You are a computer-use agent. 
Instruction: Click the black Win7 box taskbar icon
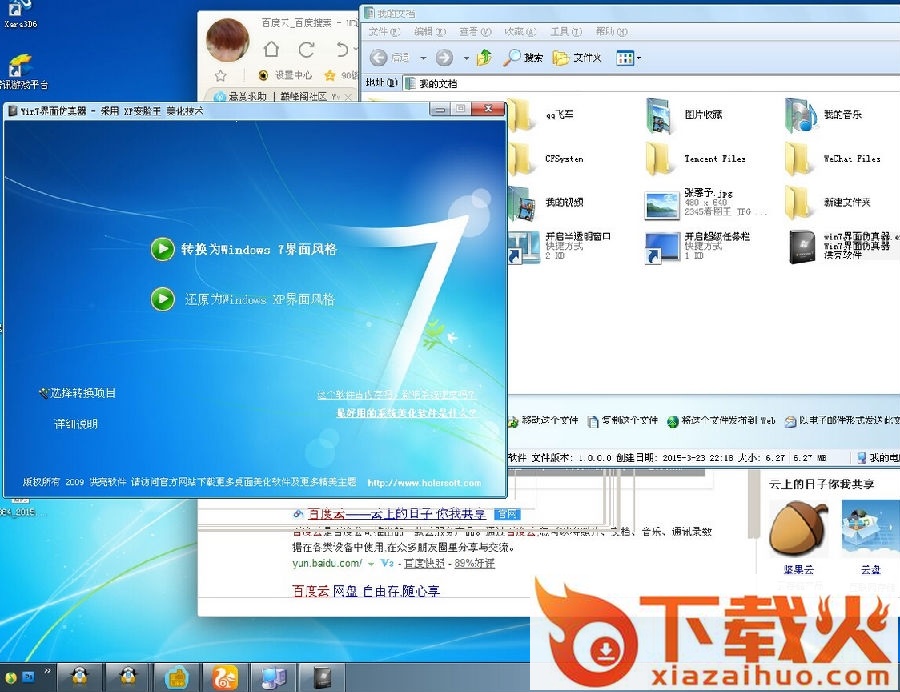321,678
